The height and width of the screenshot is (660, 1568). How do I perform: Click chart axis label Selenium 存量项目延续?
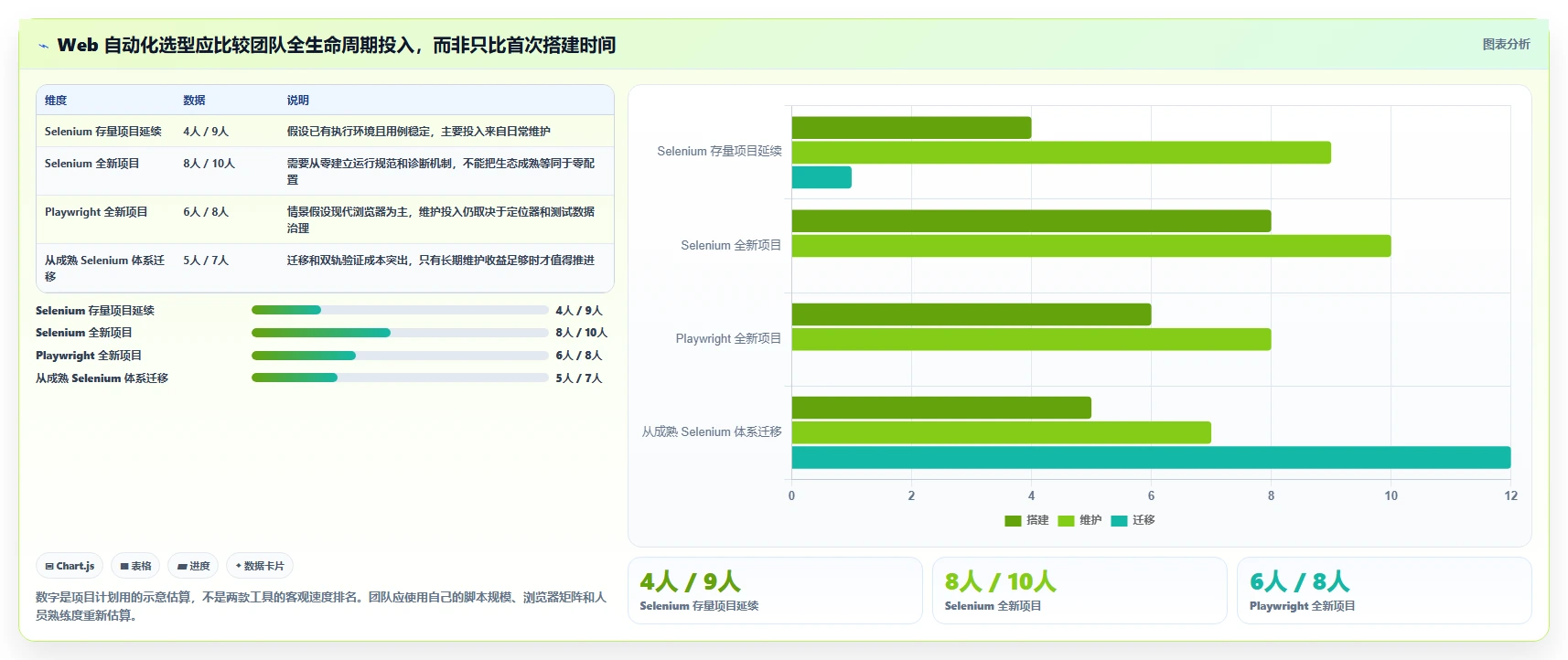click(719, 152)
